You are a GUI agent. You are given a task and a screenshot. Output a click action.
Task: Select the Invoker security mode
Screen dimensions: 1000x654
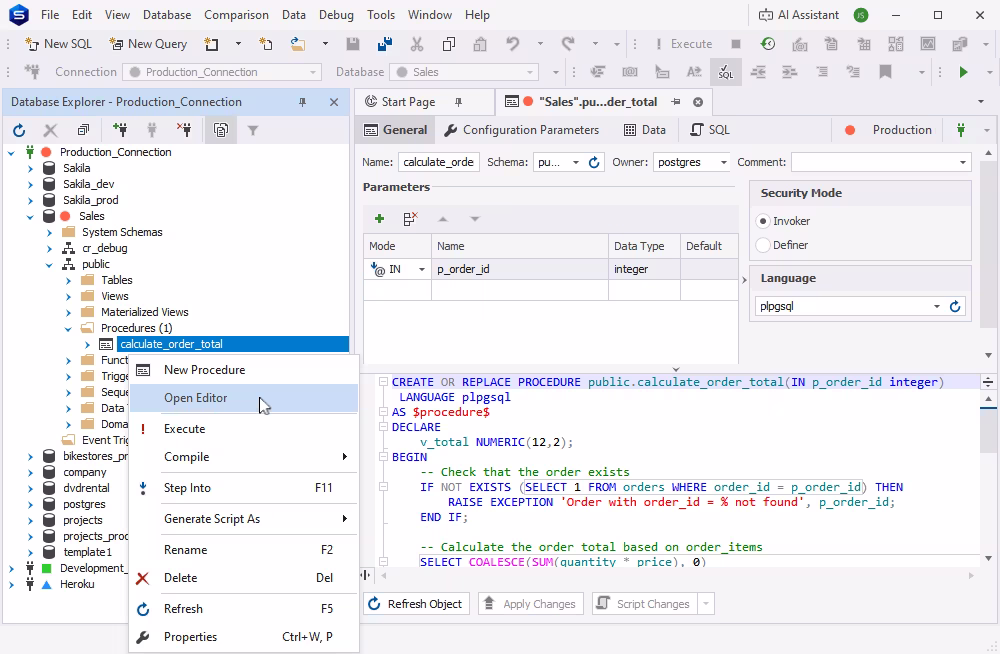pos(763,221)
